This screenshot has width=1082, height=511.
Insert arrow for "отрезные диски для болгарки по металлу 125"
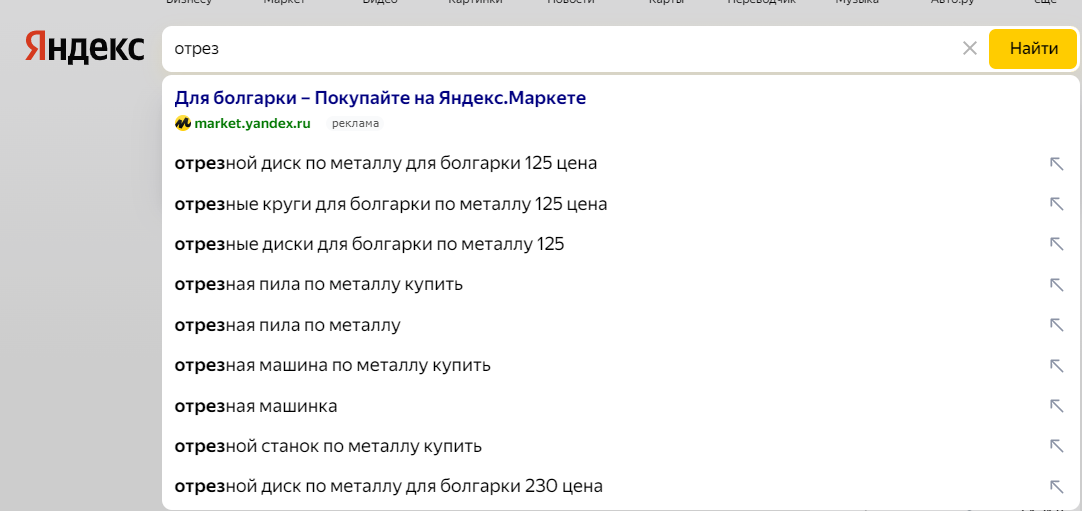click(1056, 243)
